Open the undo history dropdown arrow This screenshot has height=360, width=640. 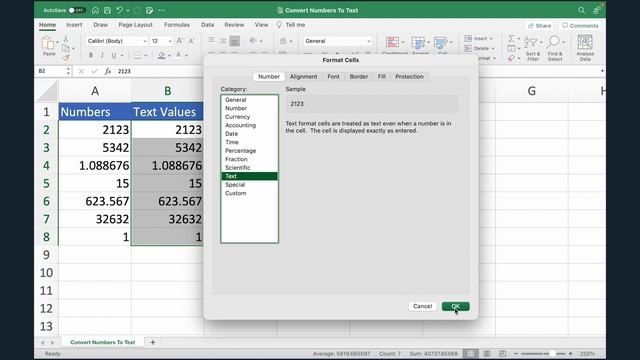click(128, 10)
